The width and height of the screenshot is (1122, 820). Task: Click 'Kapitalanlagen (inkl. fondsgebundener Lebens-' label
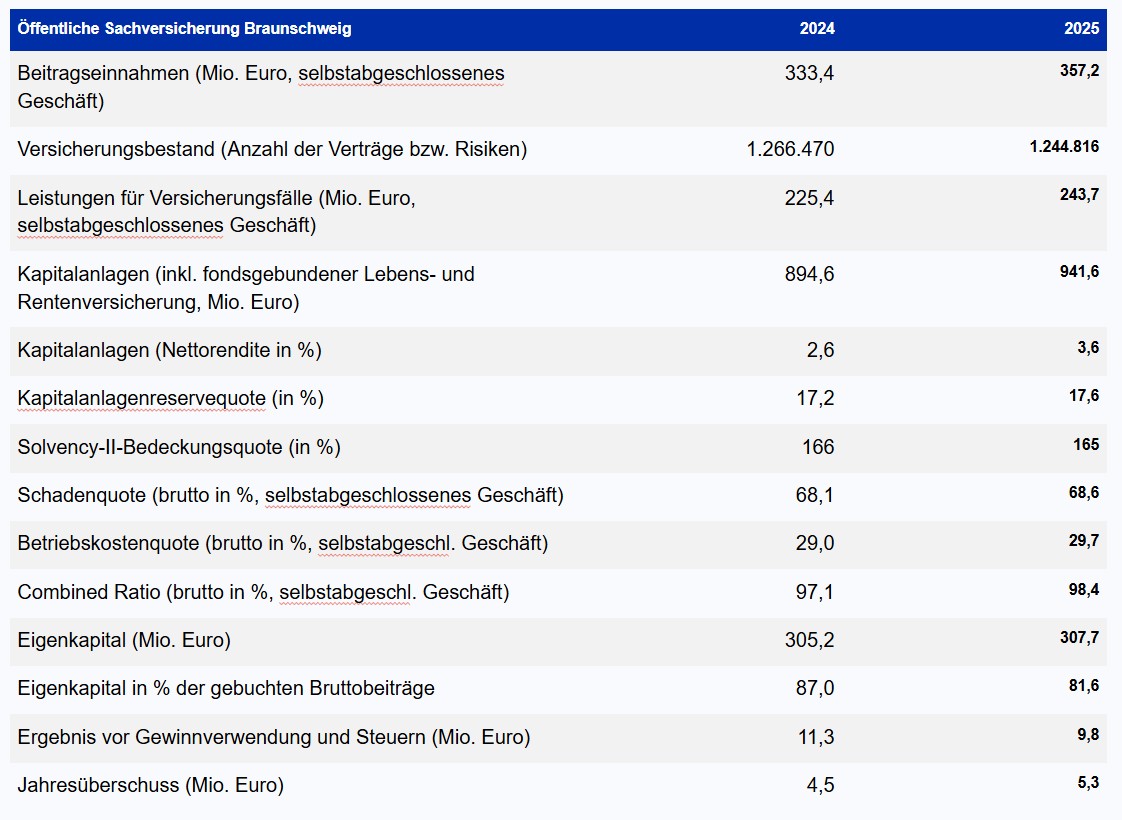point(245,288)
